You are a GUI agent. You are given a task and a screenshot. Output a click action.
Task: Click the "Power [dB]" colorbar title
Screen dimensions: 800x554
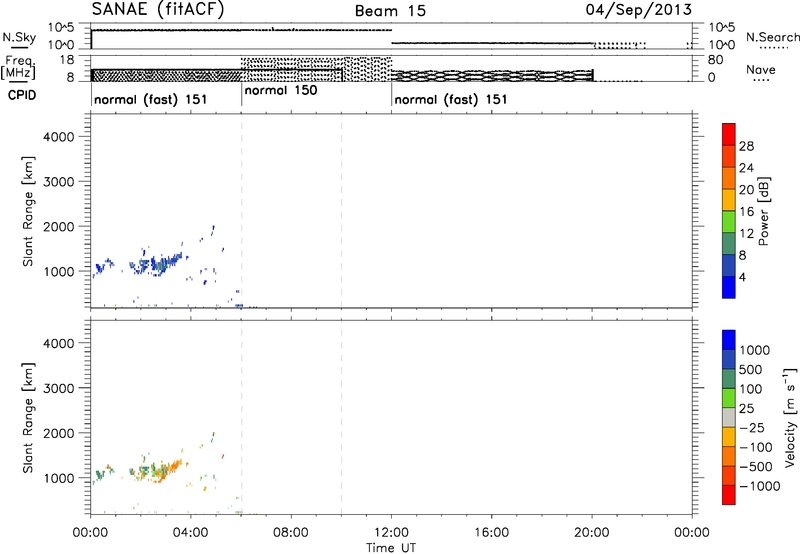click(x=764, y=211)
